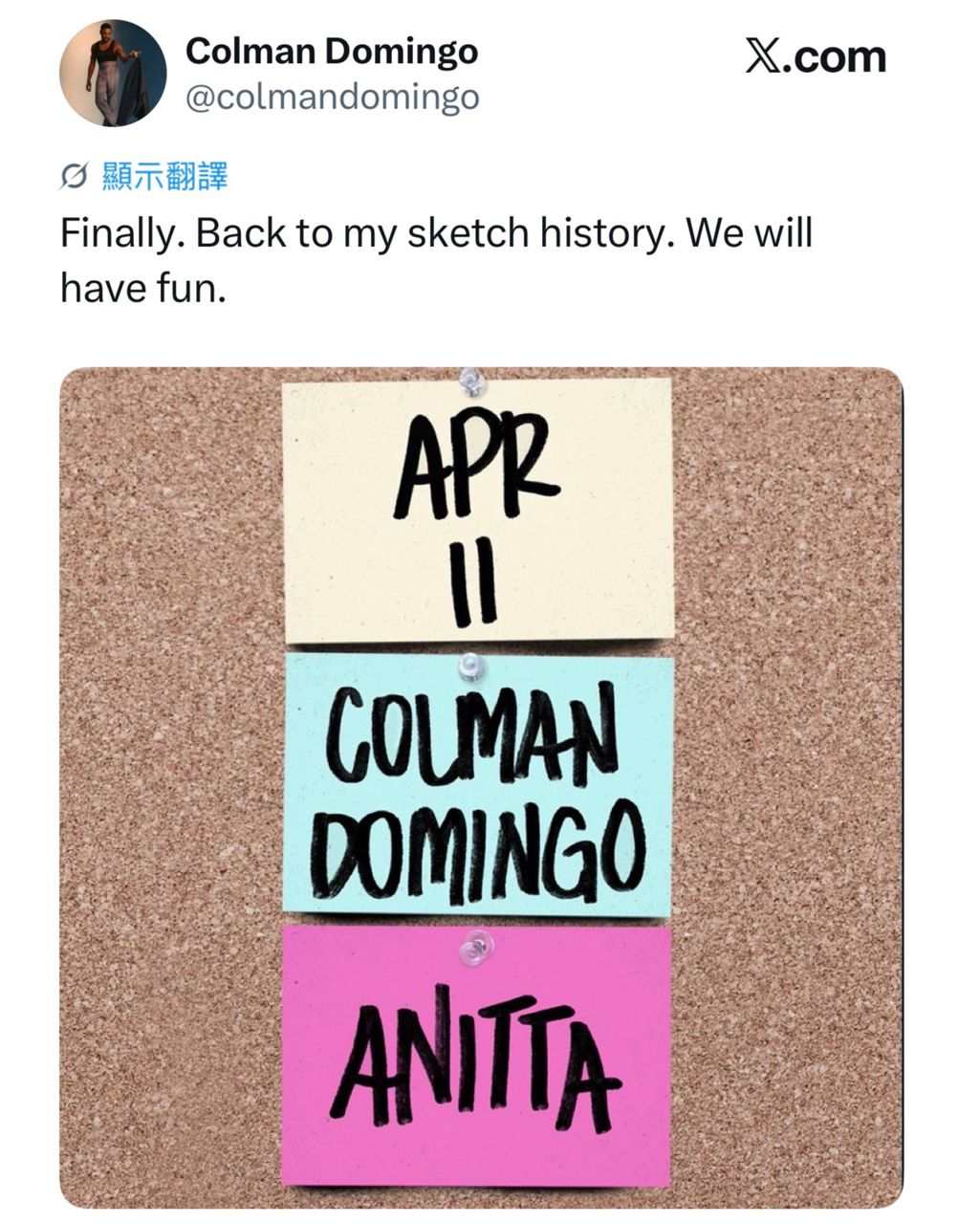Show translation via the 顯示翻譯 link
980x1224 pixels.
pyautogui.click(x=163, y=177)
